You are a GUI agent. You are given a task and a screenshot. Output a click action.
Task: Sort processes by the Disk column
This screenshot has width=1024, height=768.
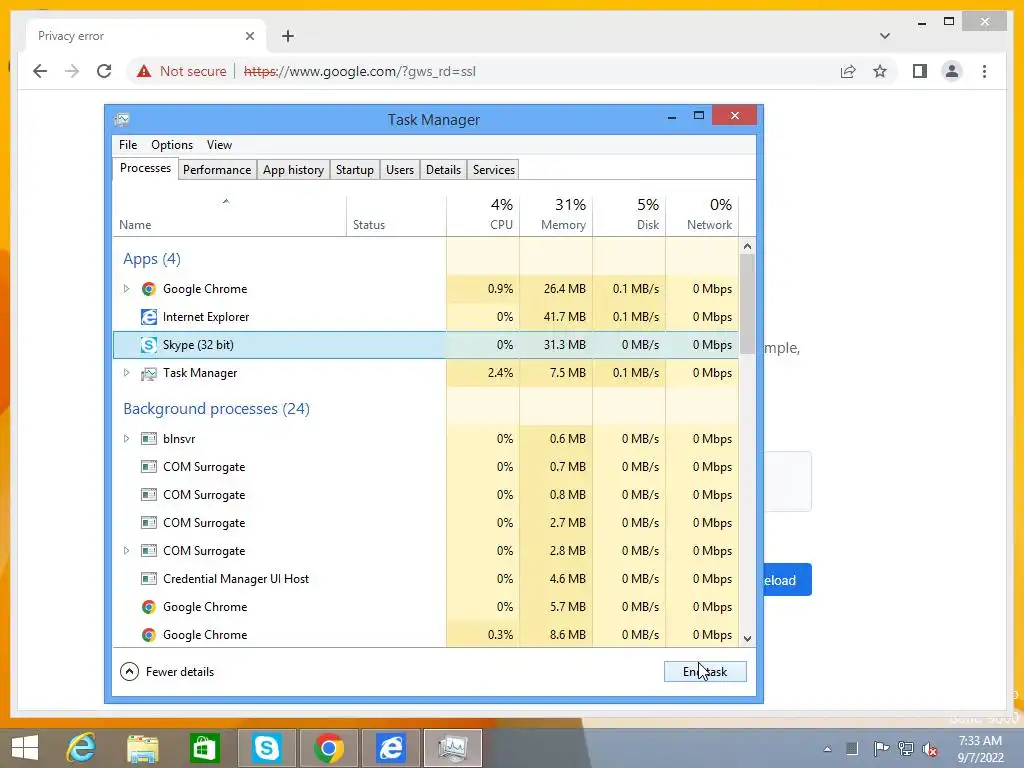630,215
